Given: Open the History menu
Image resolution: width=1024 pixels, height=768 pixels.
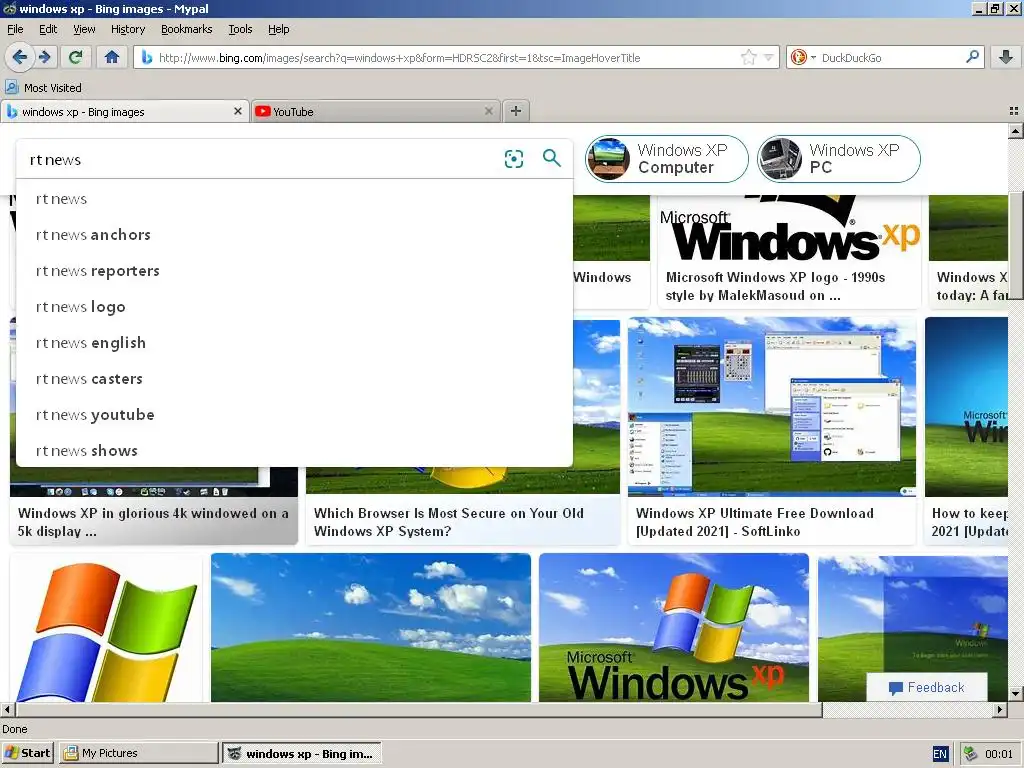Looking at the screenshot, I should pos(128,29).
